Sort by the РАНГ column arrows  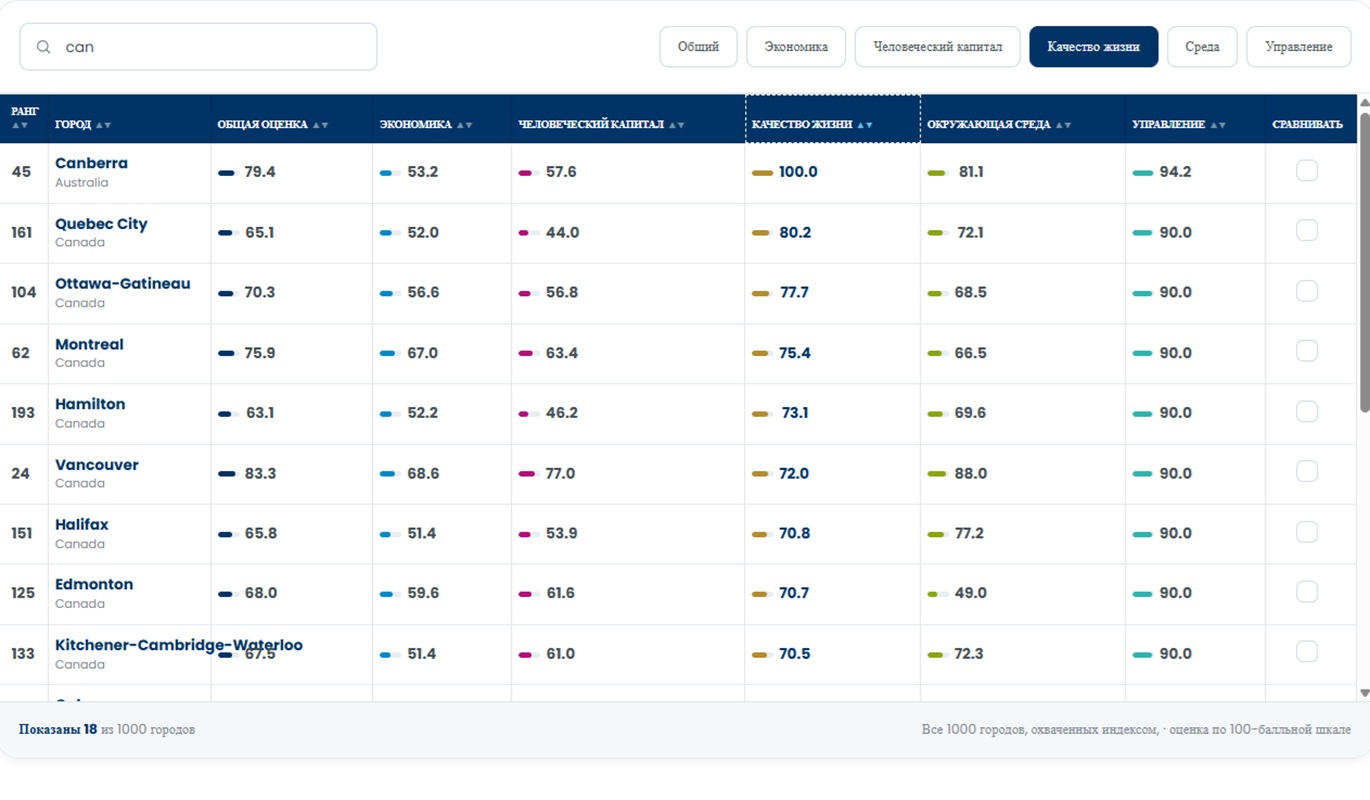[x=20, y=125]
